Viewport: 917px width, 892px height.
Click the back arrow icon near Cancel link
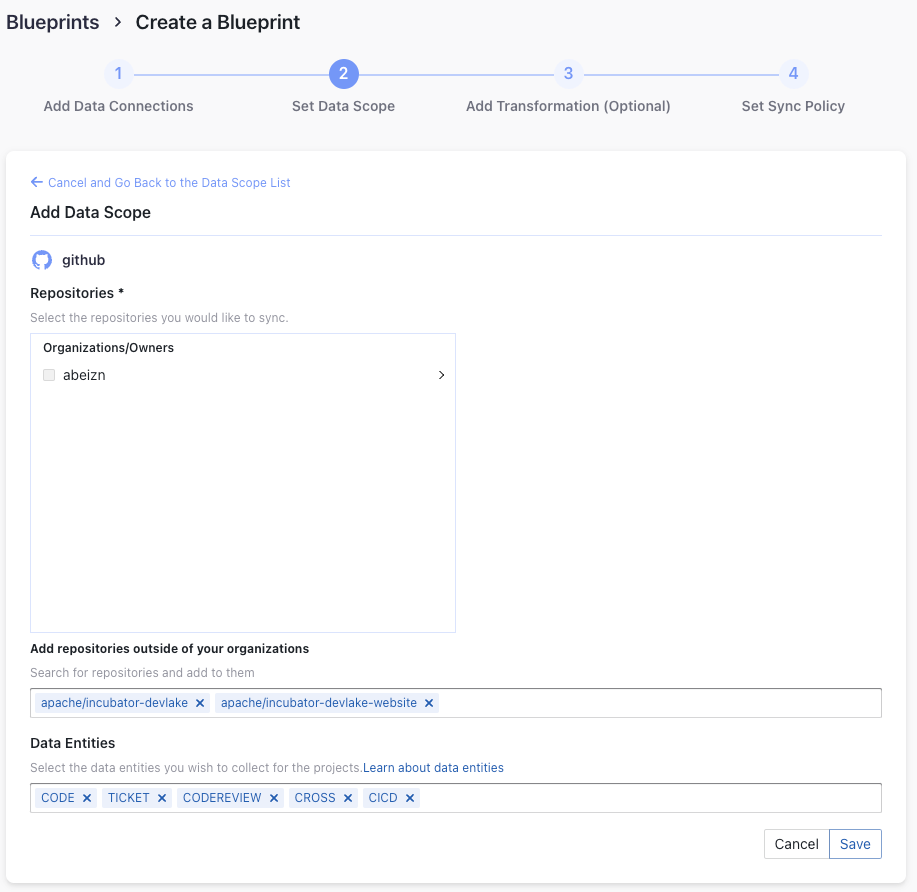[x=37, y=182]
